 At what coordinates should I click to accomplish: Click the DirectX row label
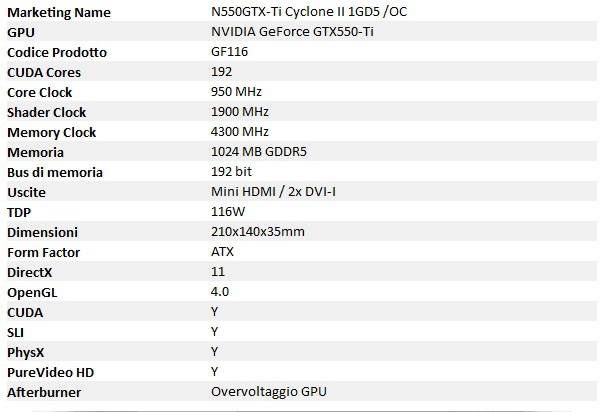pyautogui.click(x=29, y=272)
